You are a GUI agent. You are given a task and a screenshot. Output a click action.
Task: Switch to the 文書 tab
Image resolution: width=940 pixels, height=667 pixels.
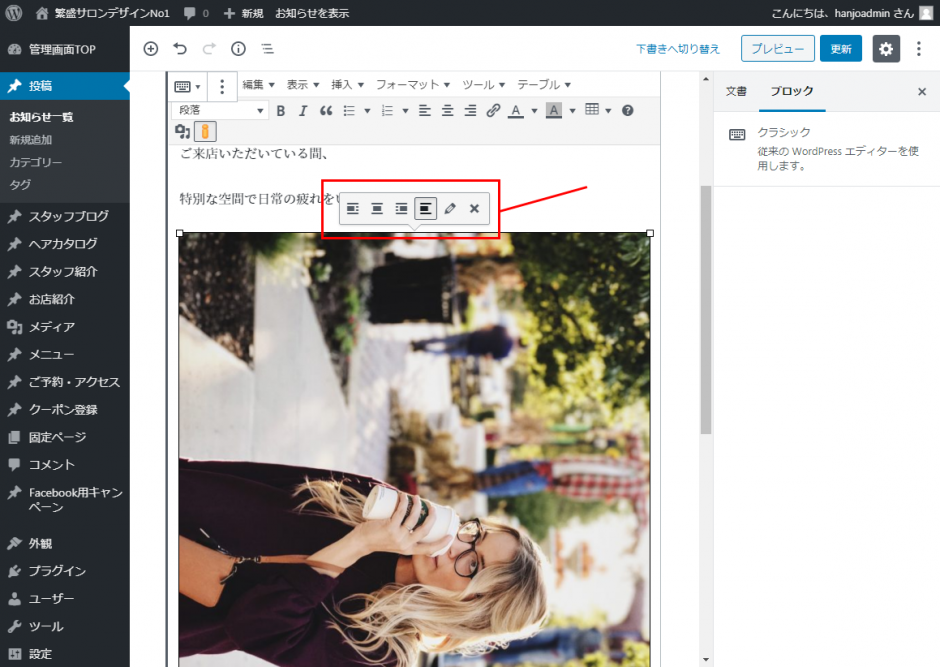[x=736, y=91]
